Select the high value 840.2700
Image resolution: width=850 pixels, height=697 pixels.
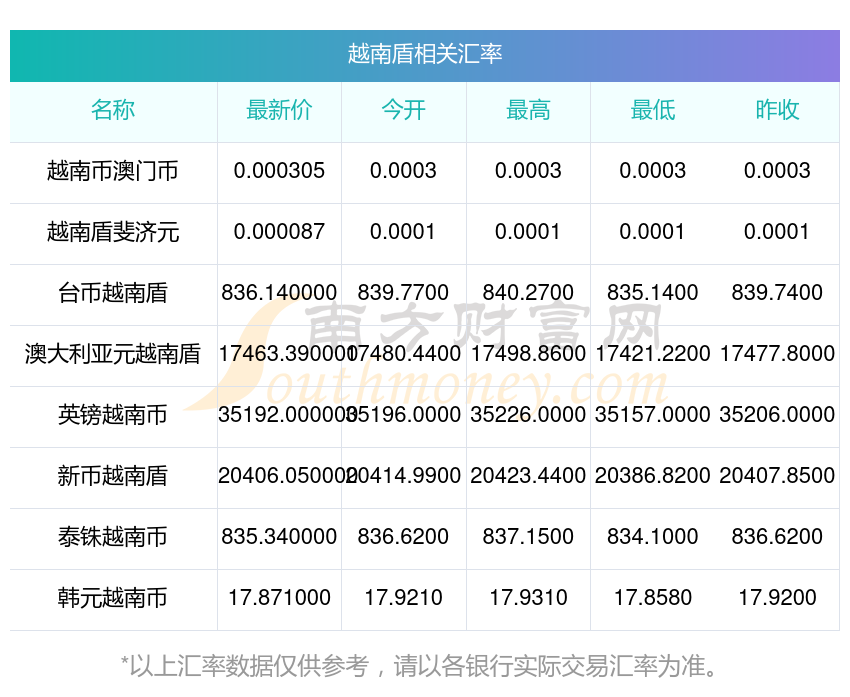pos(528,293)
